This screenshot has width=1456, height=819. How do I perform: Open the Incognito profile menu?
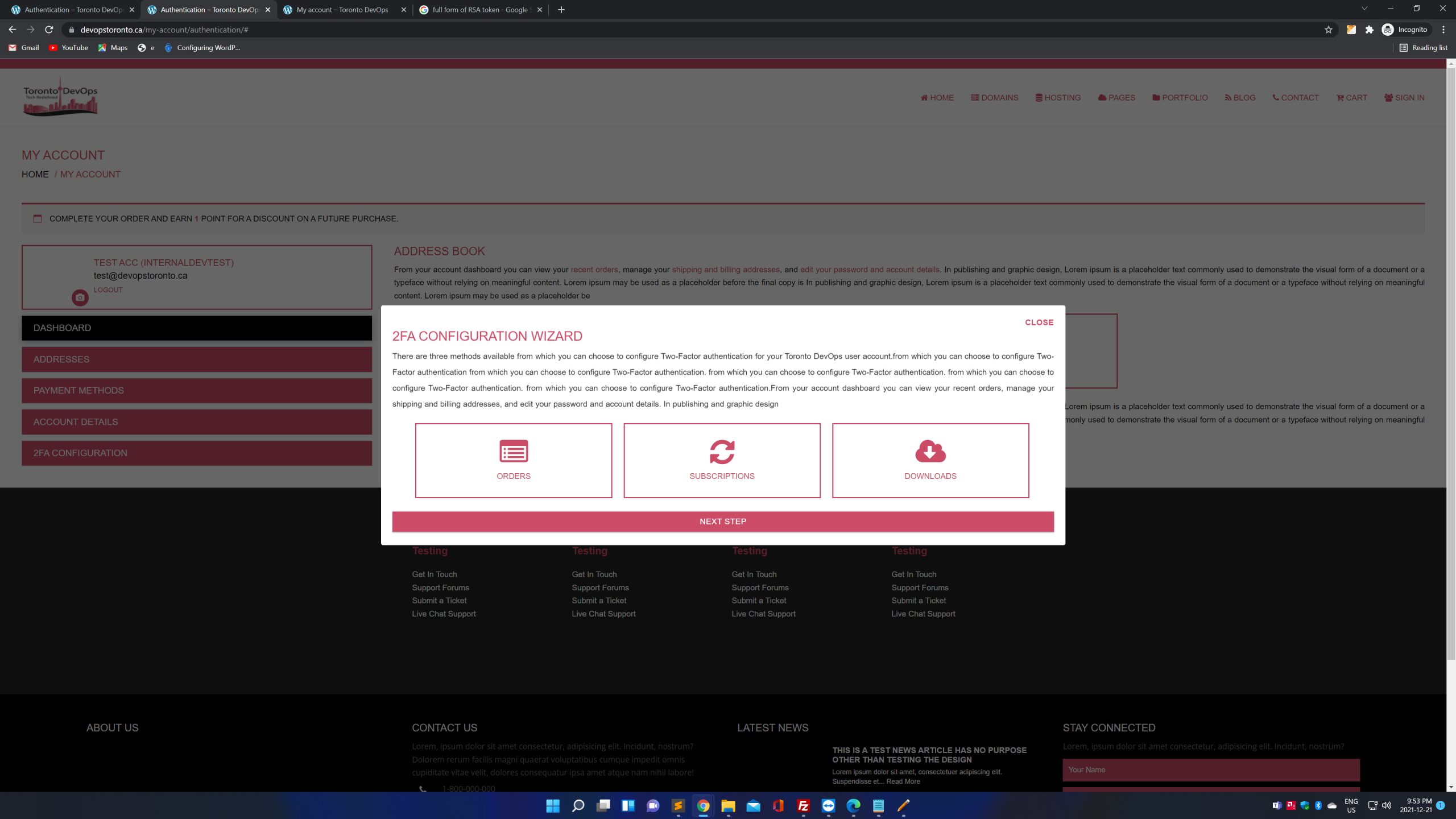1405,30
